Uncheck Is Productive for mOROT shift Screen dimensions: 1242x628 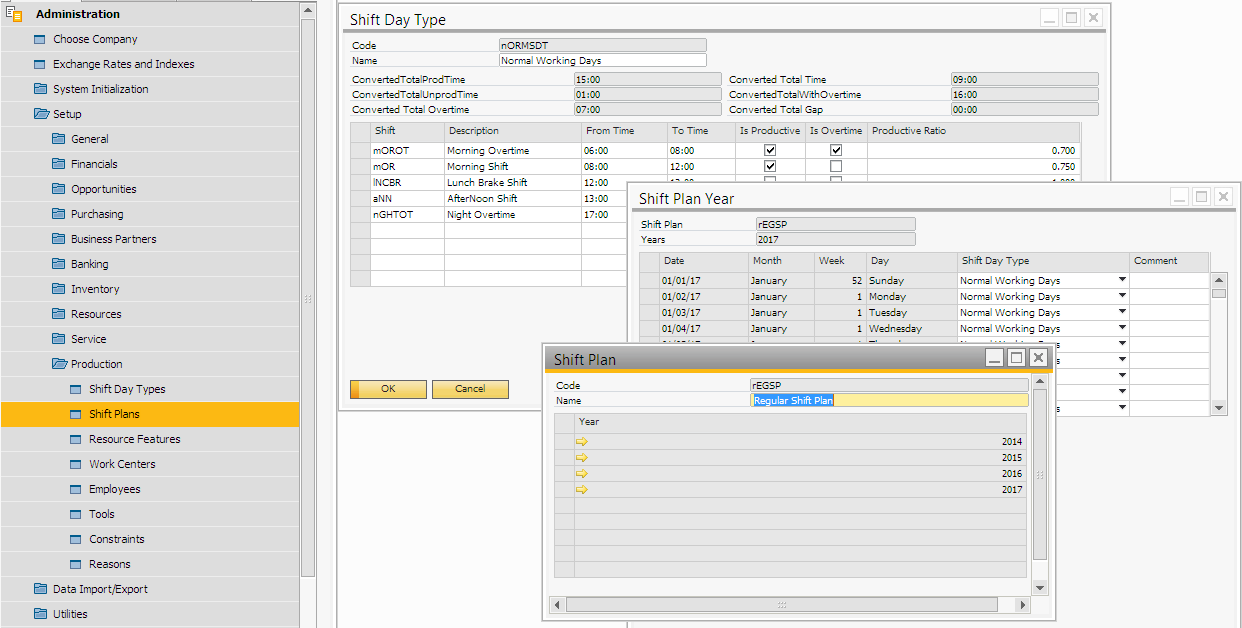770,150
